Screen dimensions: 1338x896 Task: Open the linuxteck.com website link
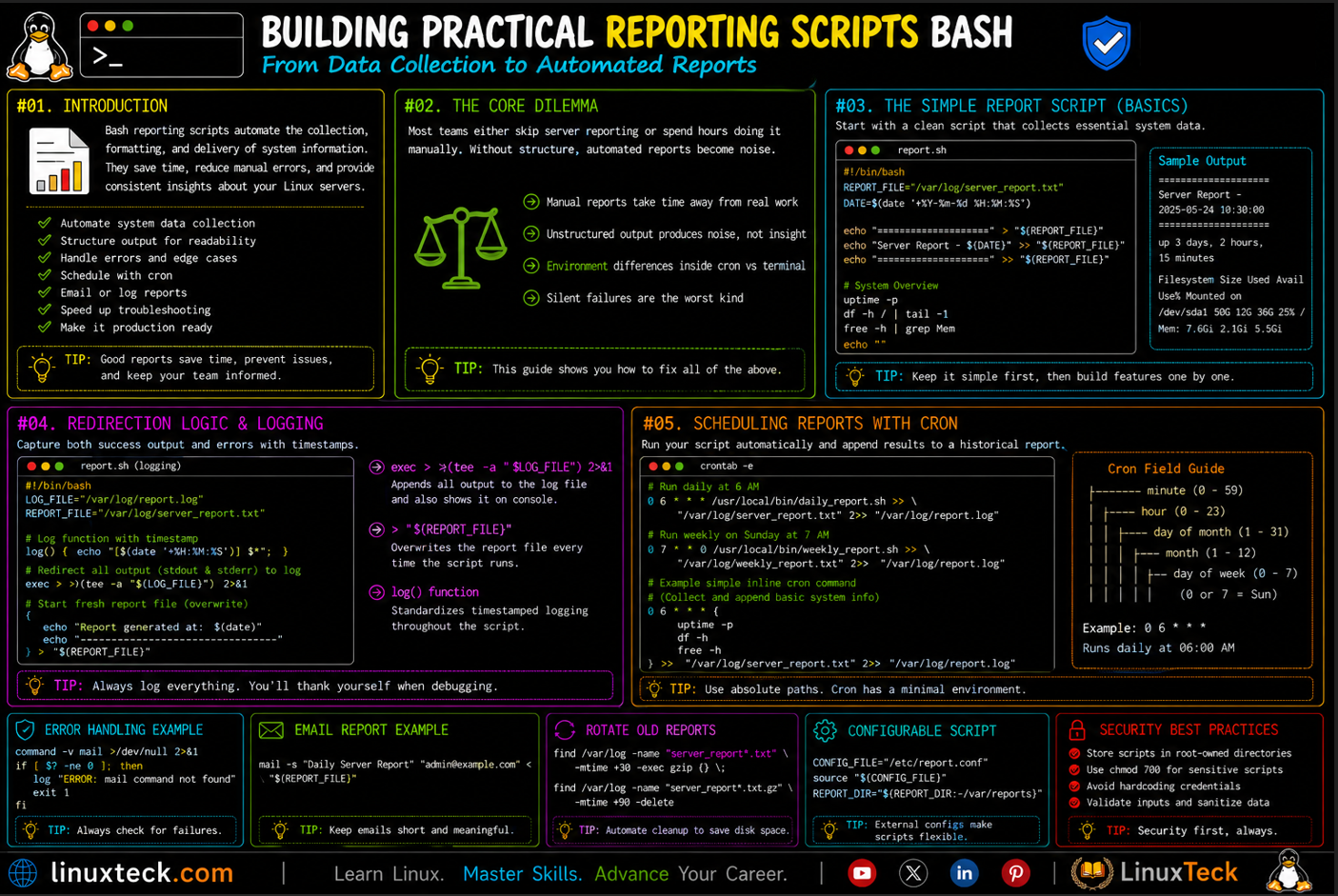(142, 872)
